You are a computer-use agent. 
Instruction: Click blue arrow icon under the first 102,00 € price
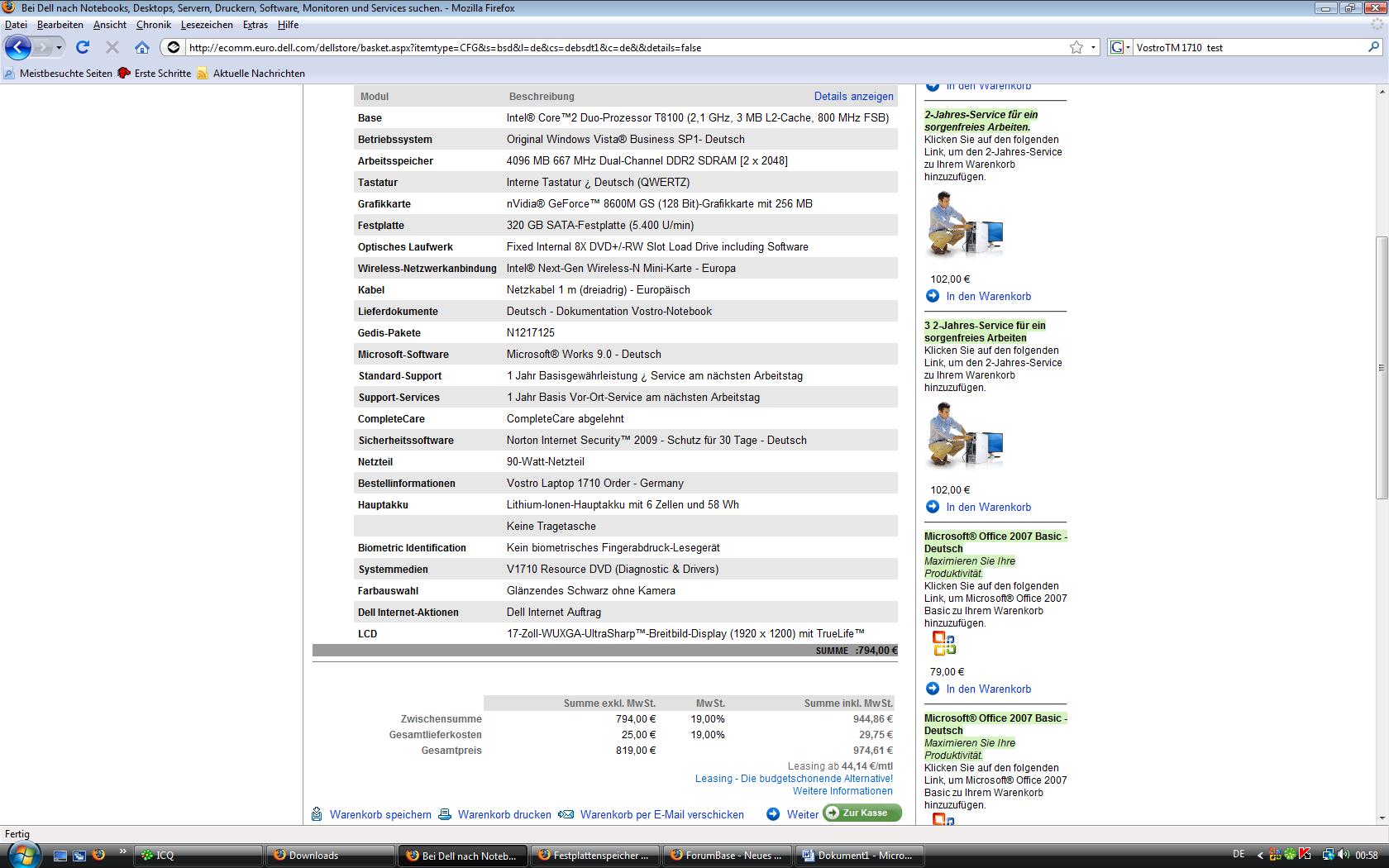point(933,296)
